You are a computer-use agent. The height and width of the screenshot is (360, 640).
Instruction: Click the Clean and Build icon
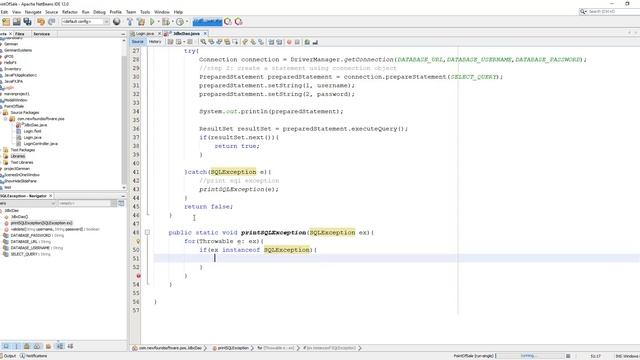coord(141,22)
